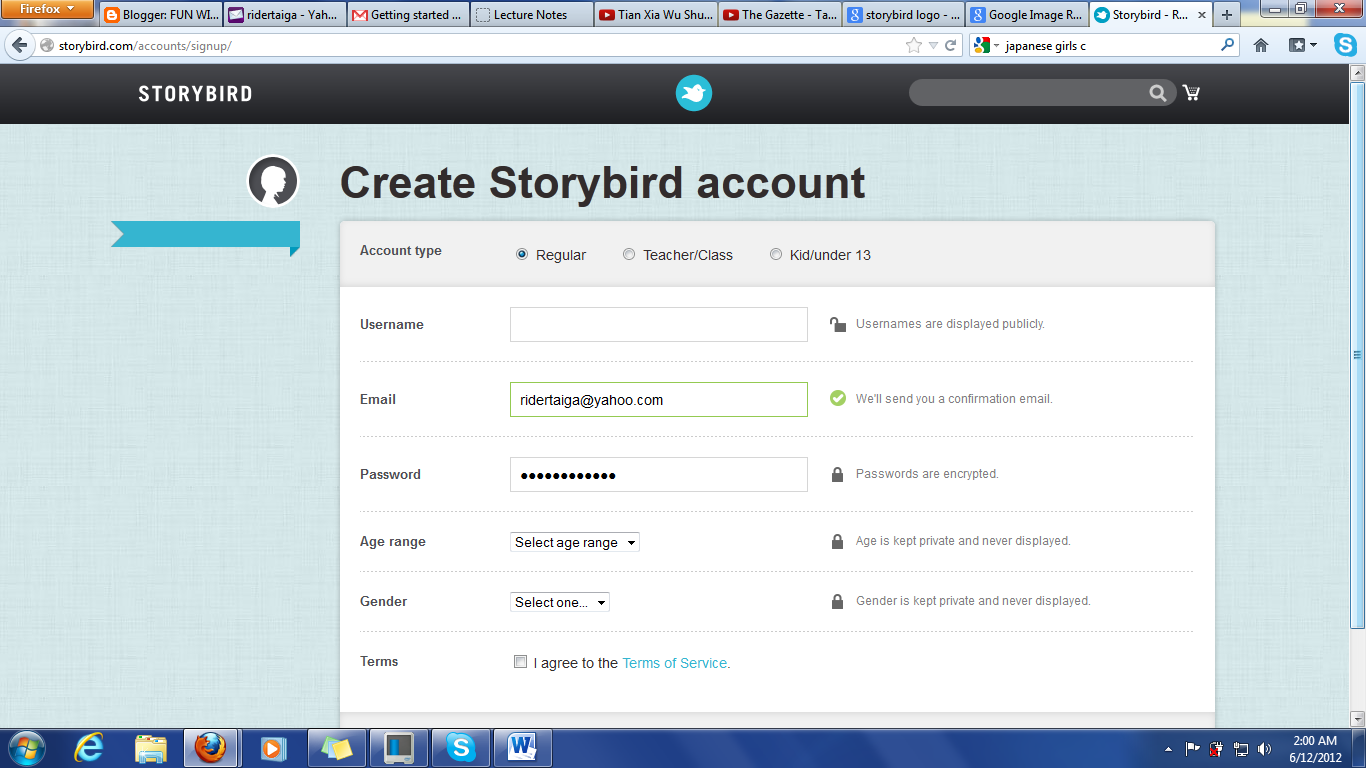Select the Teacher/Class account type
The image size is (1366, 768).
pyautogui.click(x=629, y=254)
